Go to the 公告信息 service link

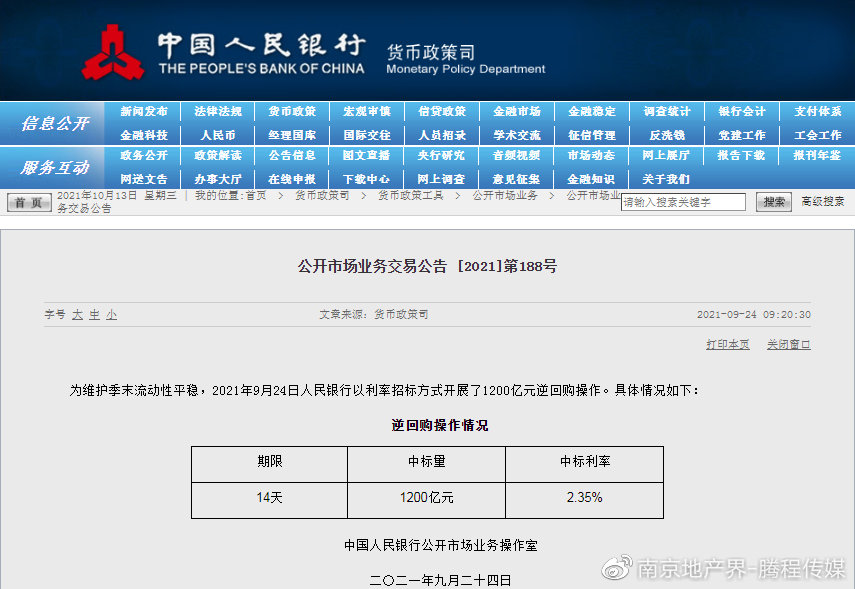click(x=292, y=155)
